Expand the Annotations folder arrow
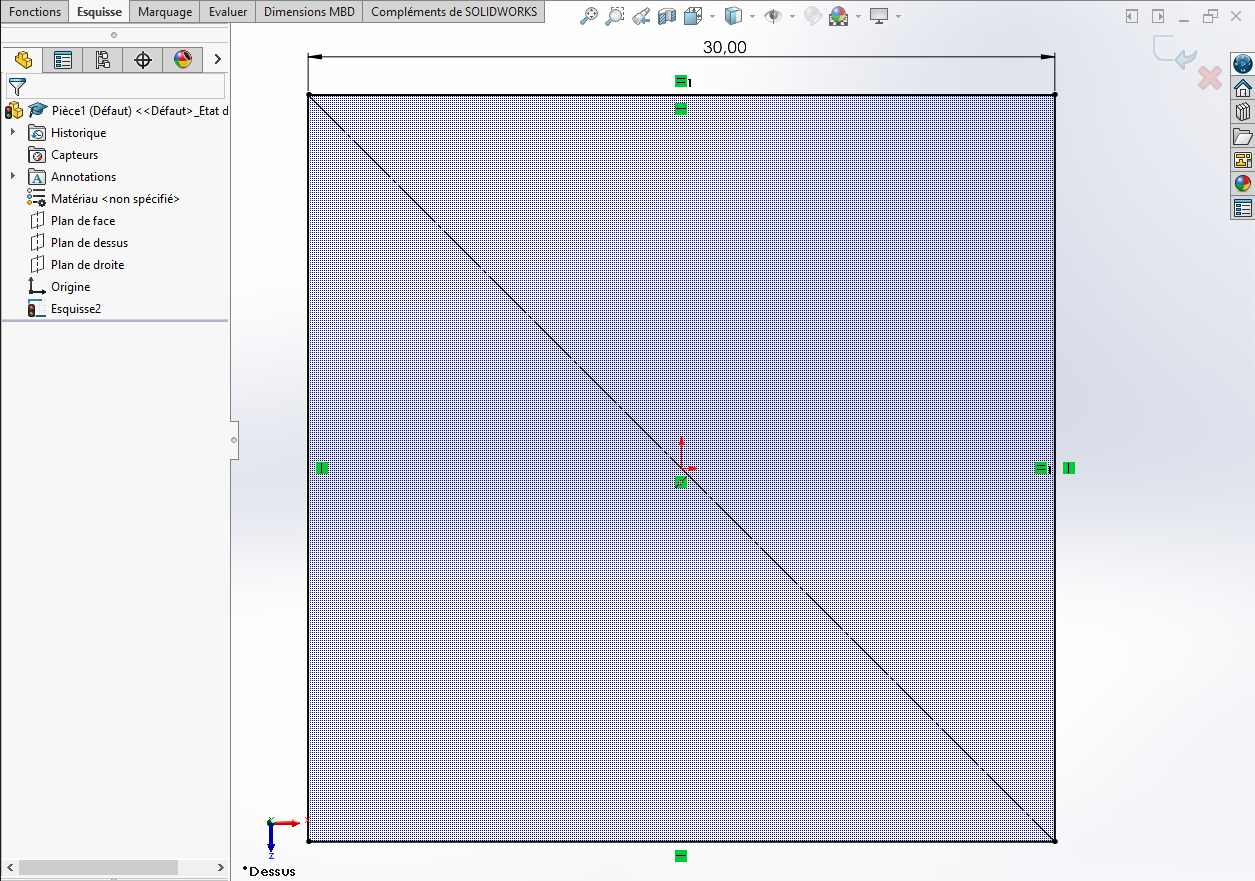1255x881 pixels. pos(13,177)
